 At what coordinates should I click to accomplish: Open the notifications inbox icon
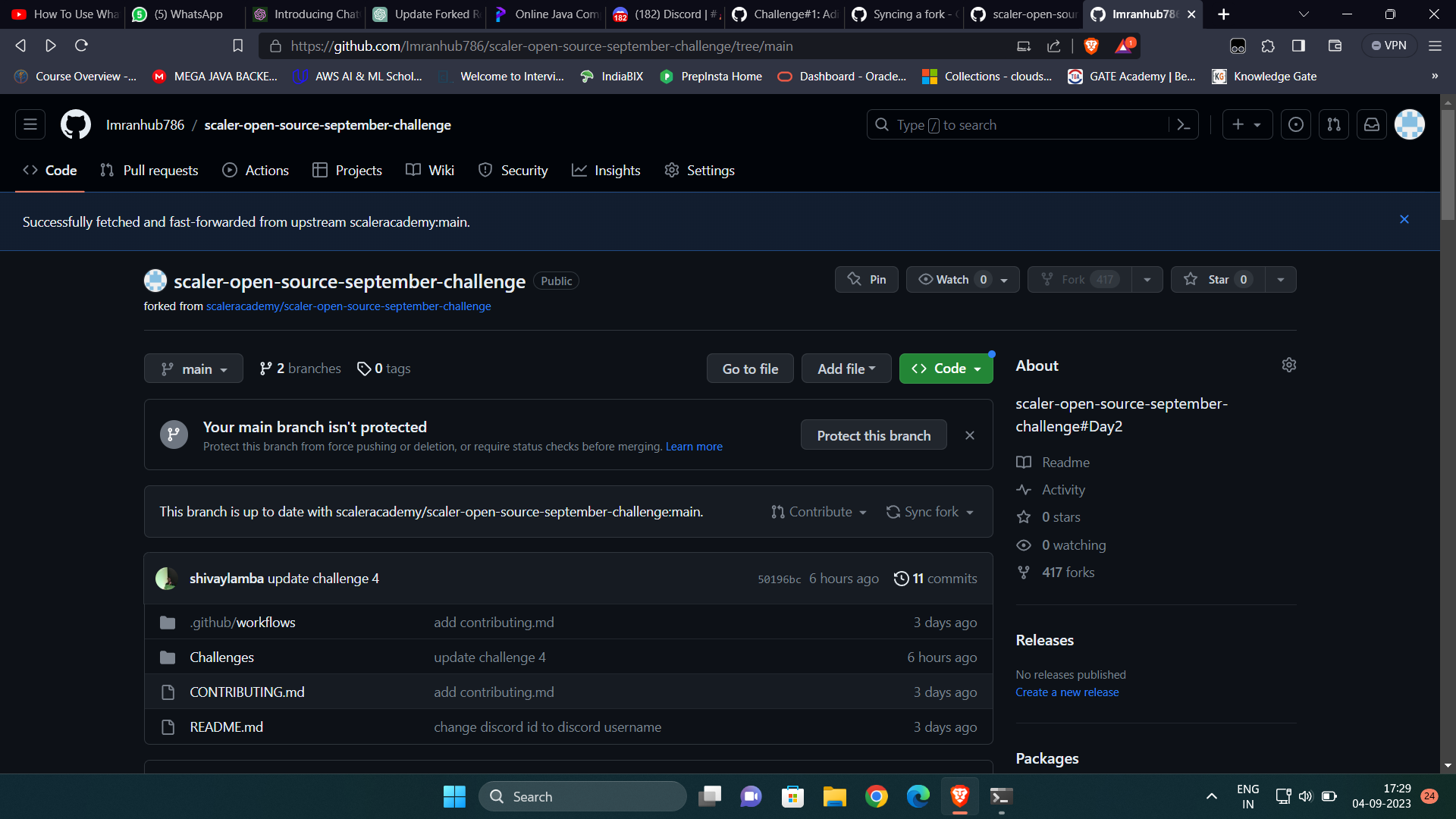pyautogui.click(x=1371, y=124)
